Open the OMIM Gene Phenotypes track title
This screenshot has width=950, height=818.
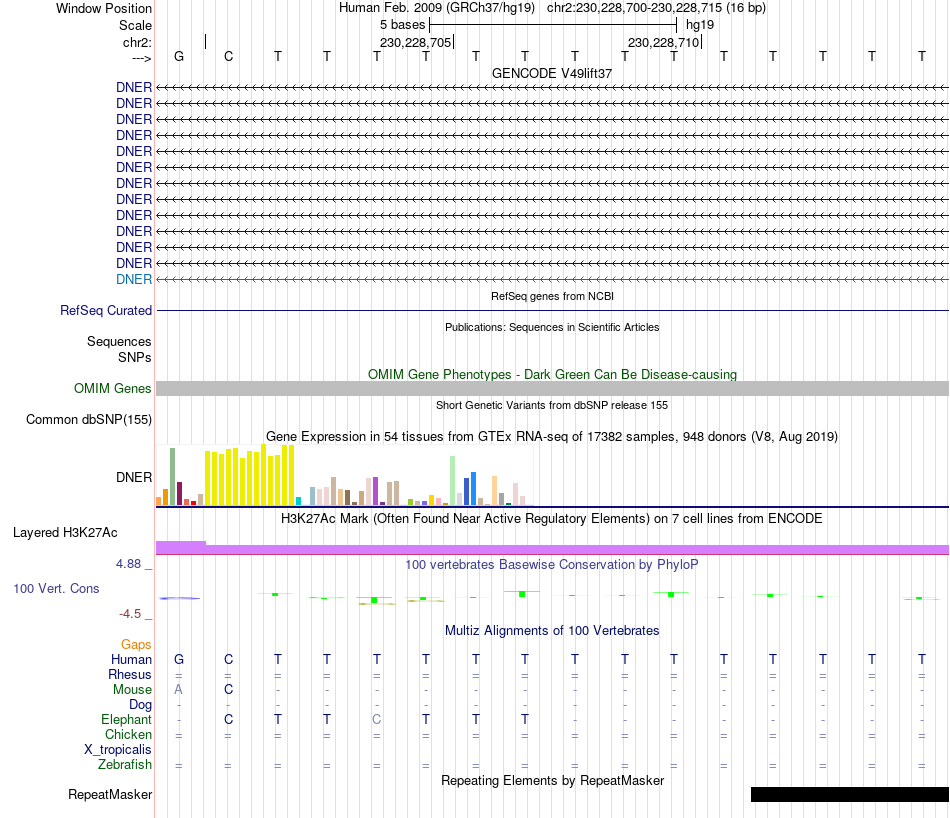point(552,374)
